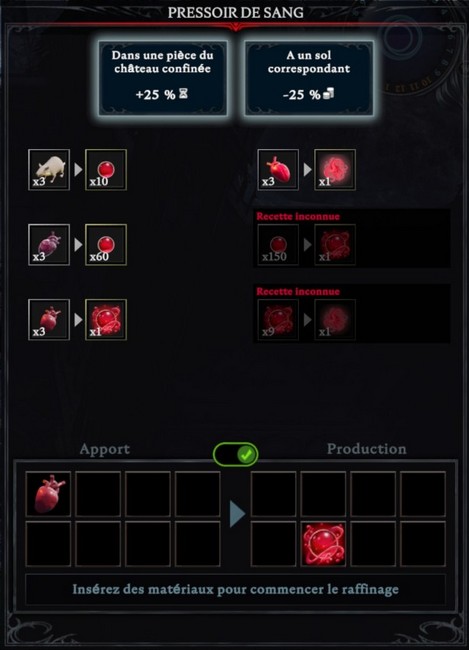Click the x60 blood essence output icon

(106, 245)
